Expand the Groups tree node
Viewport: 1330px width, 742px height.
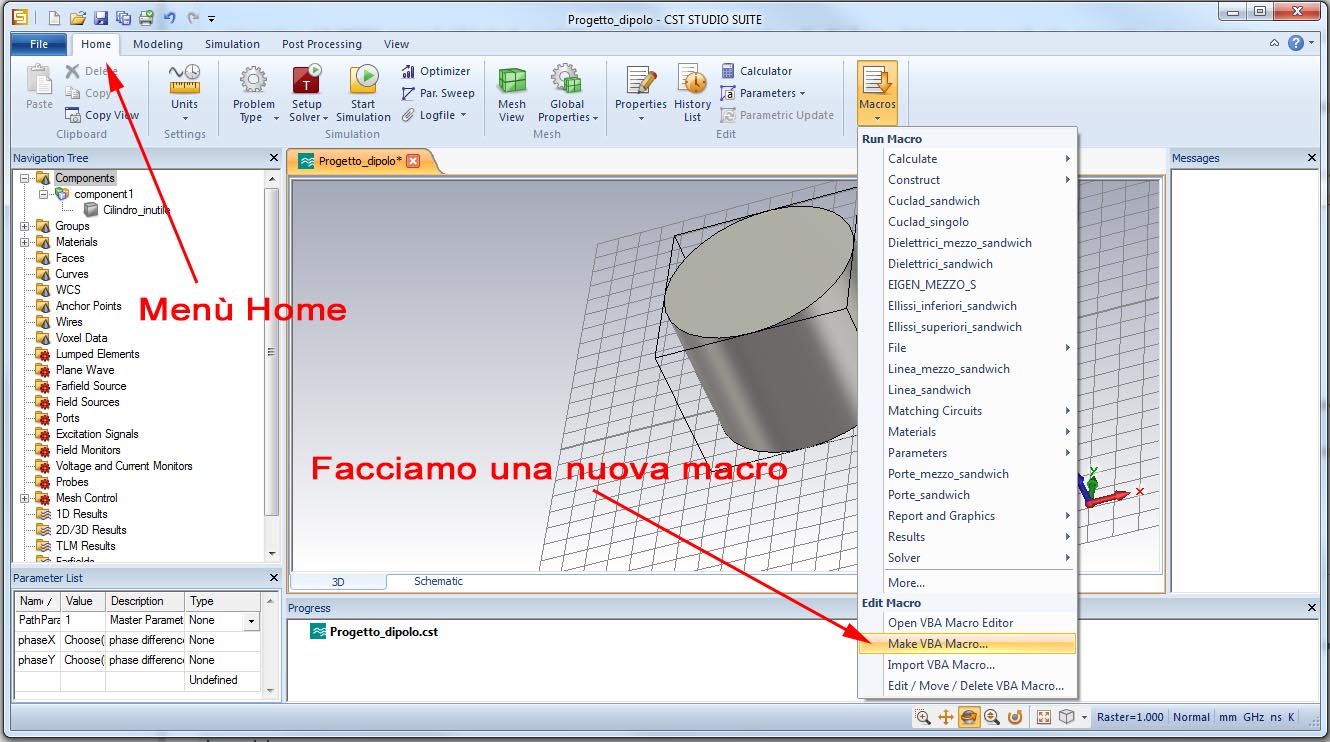click(x=24, y=226)
